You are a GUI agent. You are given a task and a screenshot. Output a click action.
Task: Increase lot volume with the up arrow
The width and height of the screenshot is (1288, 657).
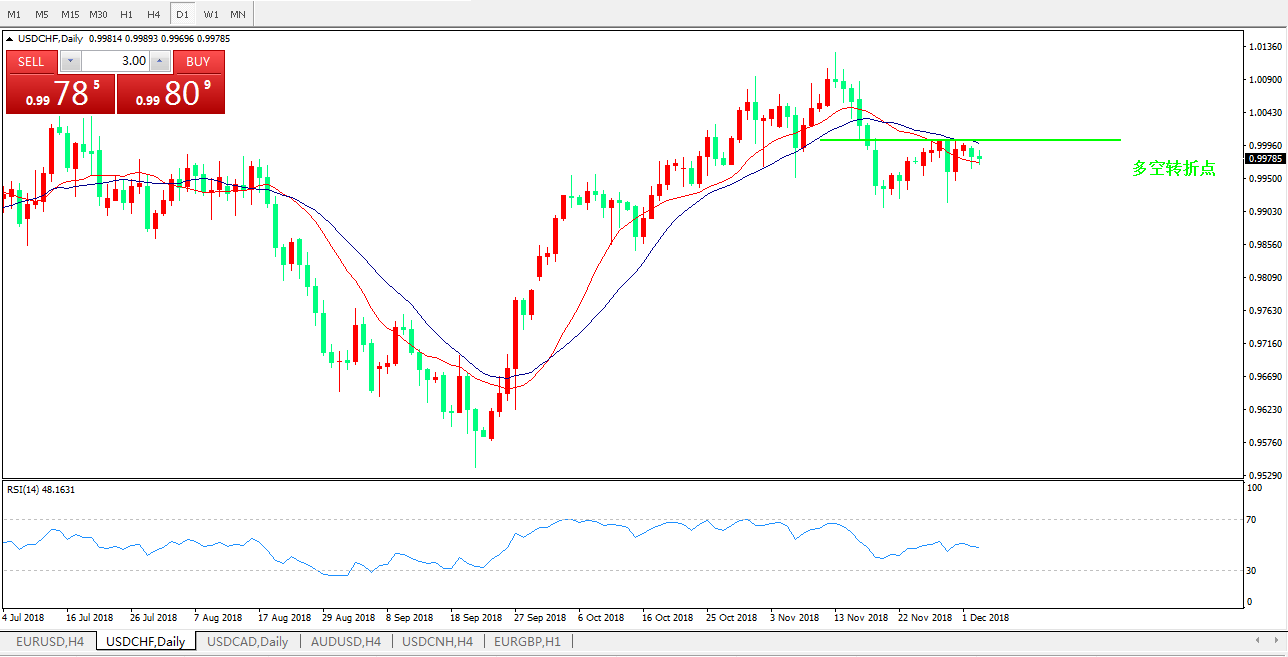point(159,61)
